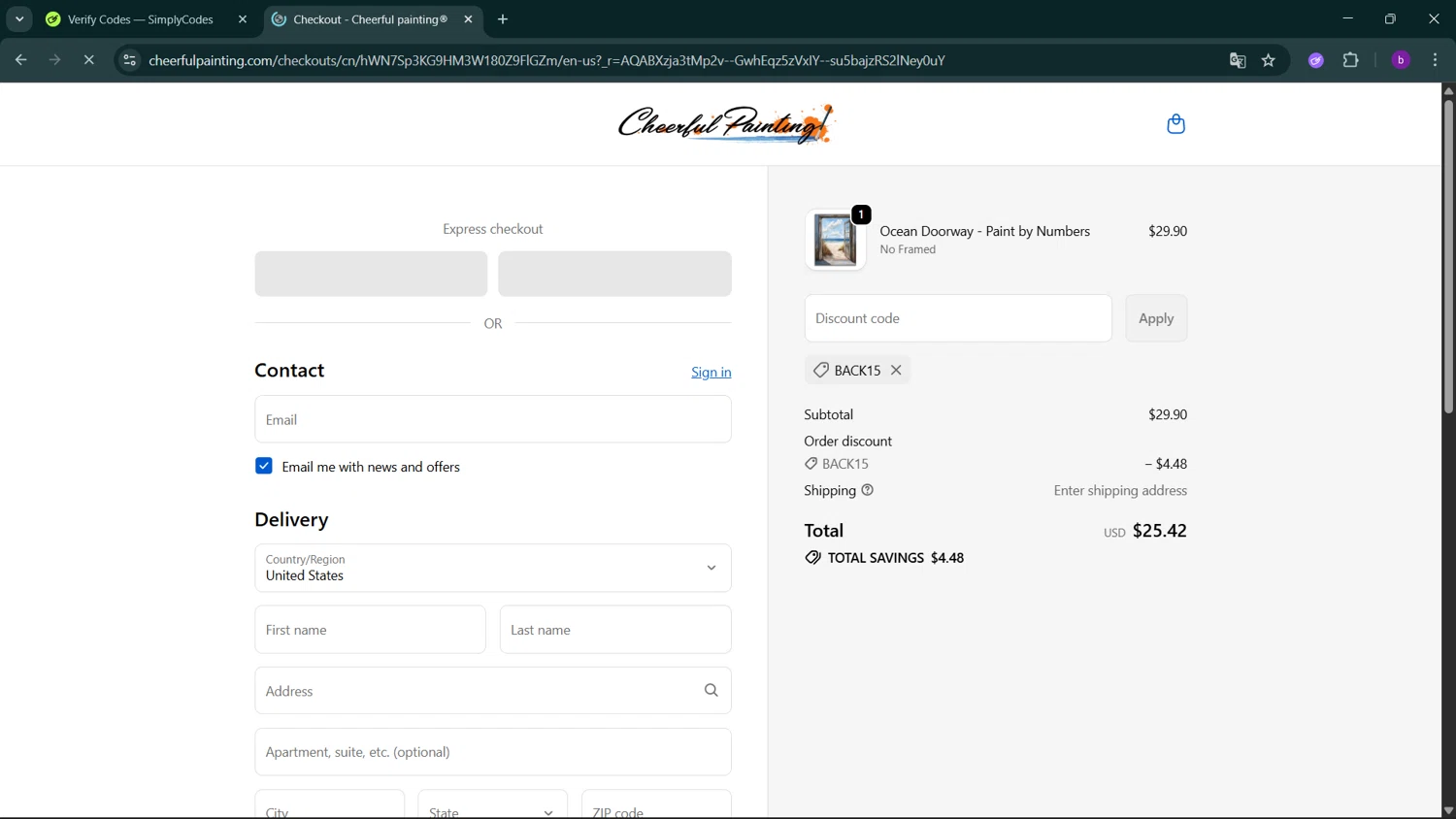Open the Extensions puzzle icon
1456x819 pixels.
[1350, 60]
